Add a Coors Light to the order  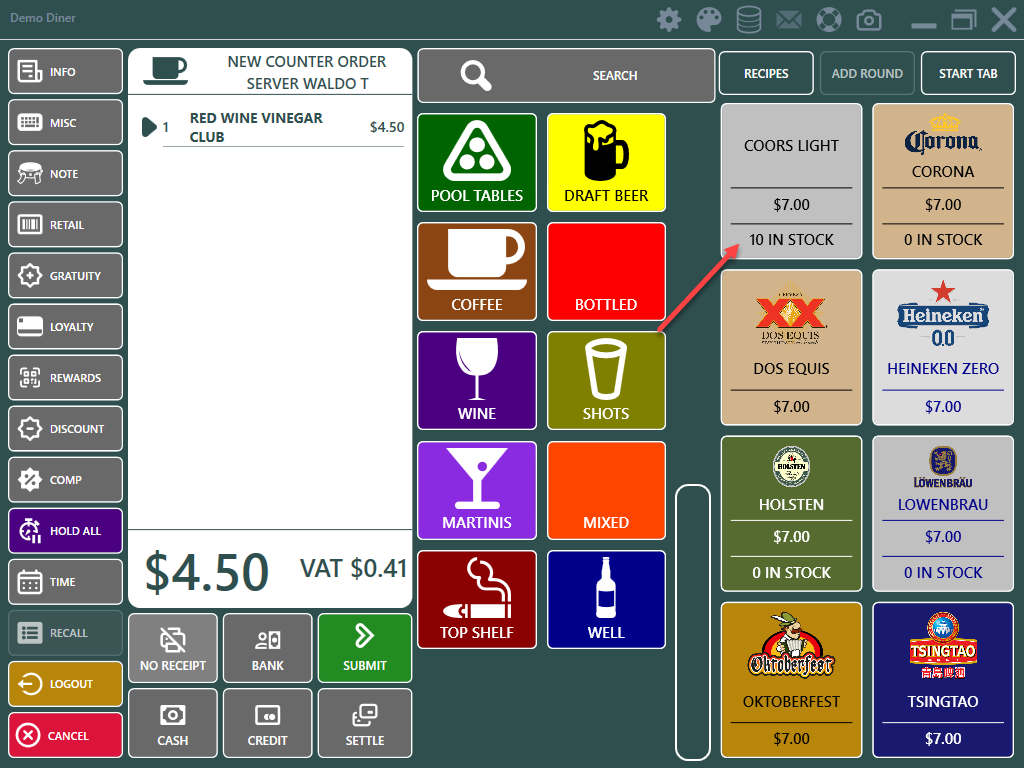[x=791, y=181]
